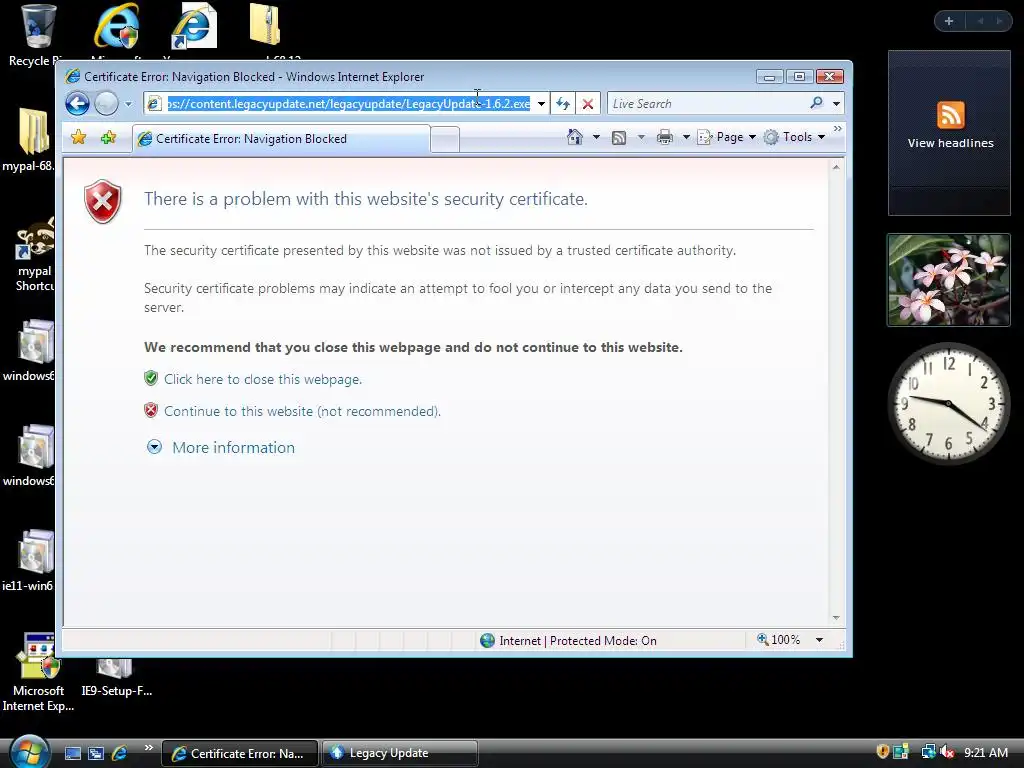This screenshot has height=768, width=1024.
Task: Click the RSS Feeds toolbar icon
Action: (x=619, y=137)
